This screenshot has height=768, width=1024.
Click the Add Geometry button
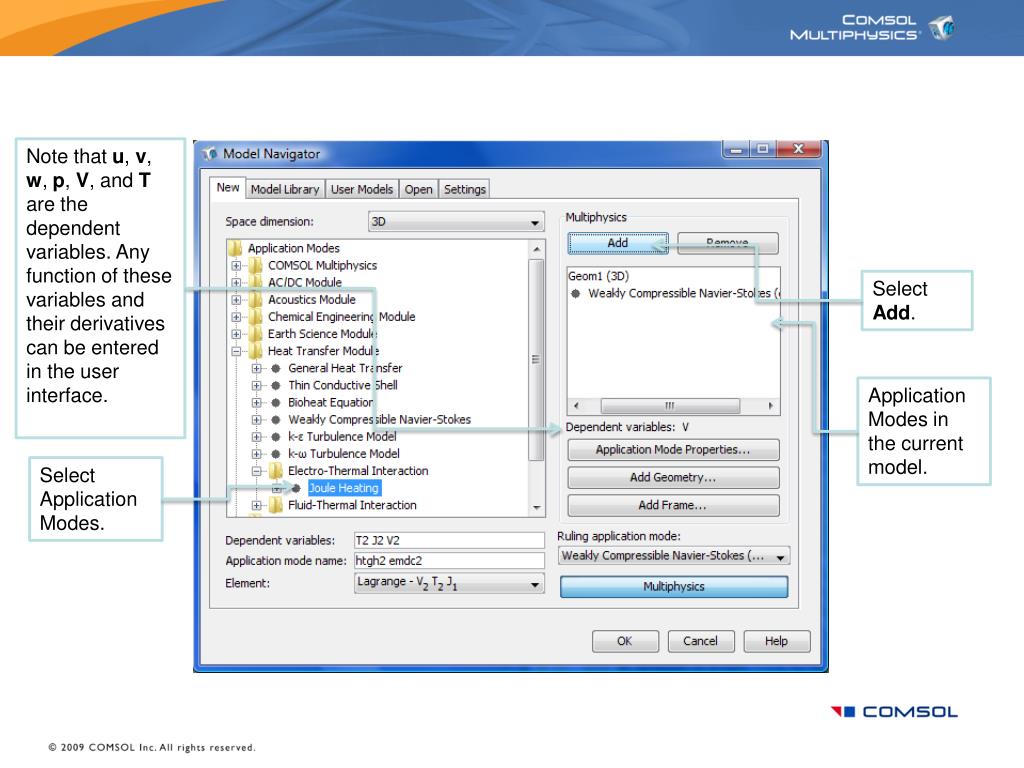673,477
